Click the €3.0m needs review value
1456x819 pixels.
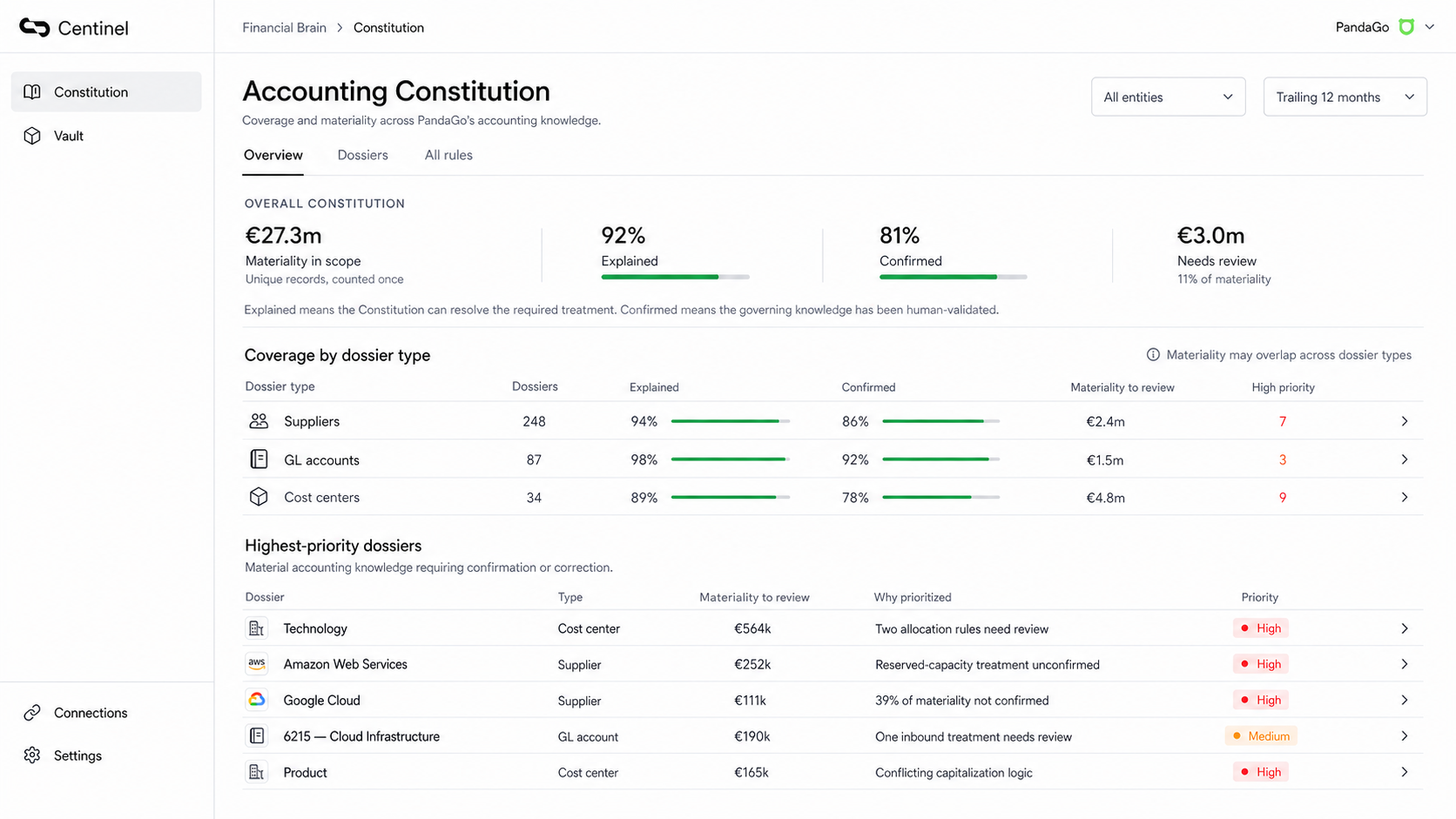pos(1210,235)
